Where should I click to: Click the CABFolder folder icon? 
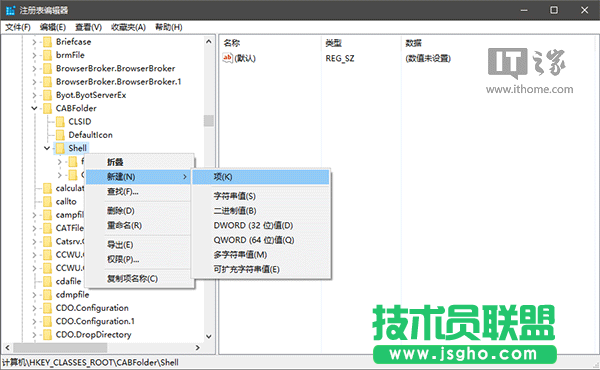pyautogui.click(x=47, y=109)
